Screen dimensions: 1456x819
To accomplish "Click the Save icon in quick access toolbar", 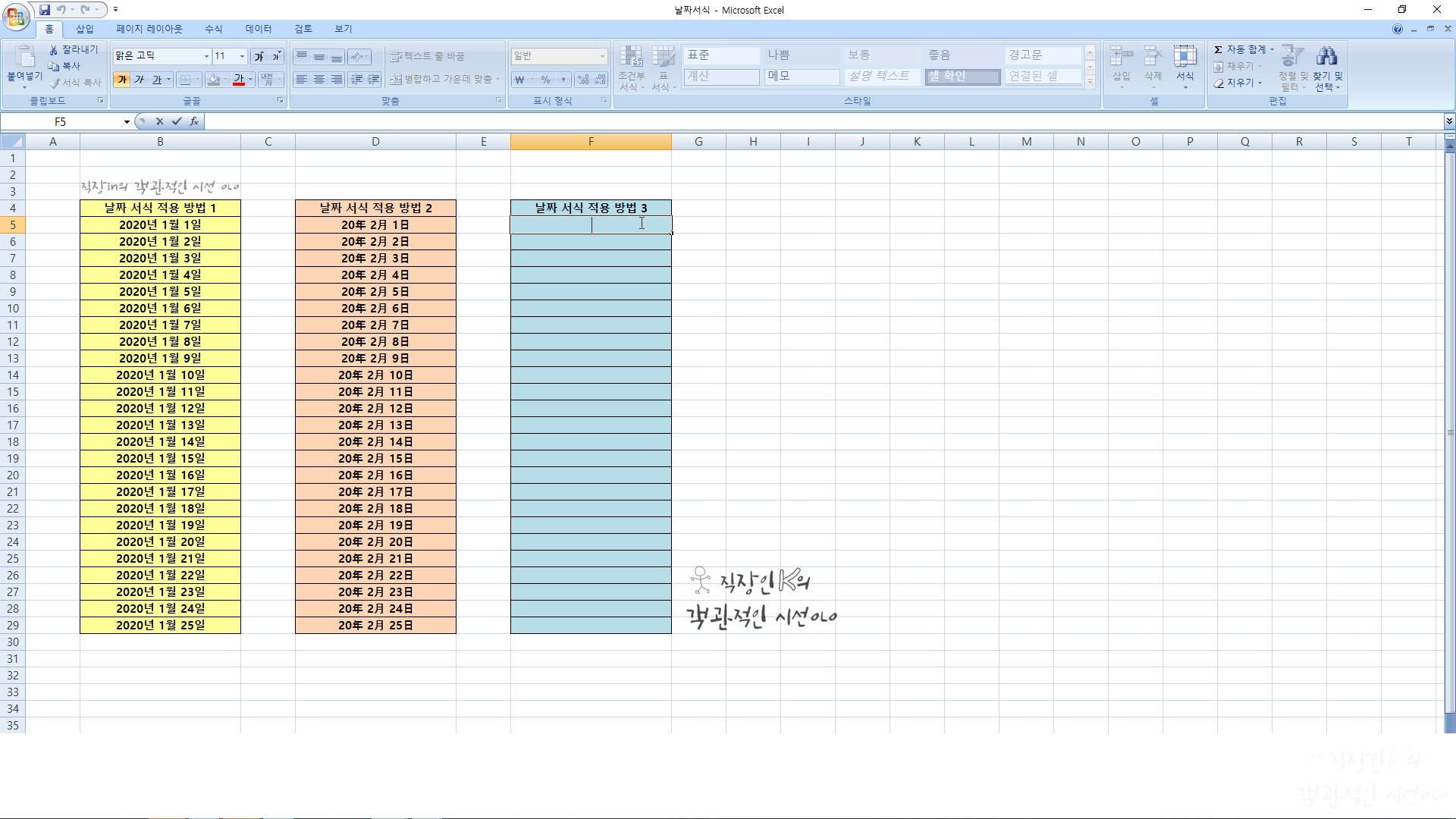I will [x=45, y=10].
